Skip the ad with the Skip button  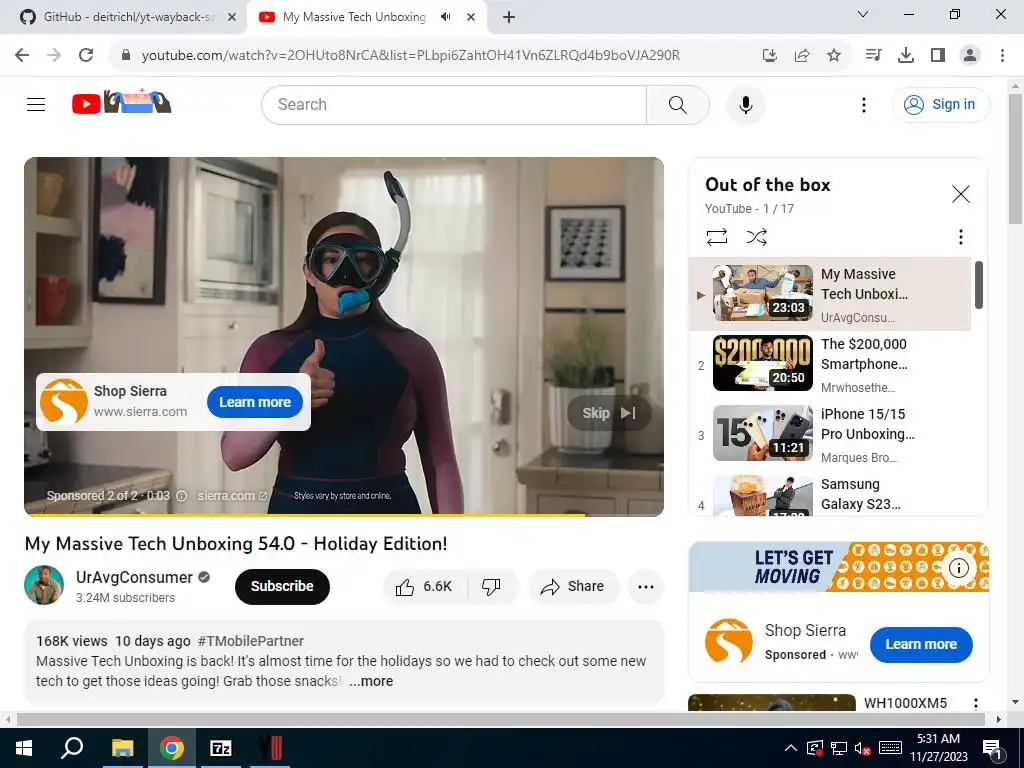coord(609,413)
